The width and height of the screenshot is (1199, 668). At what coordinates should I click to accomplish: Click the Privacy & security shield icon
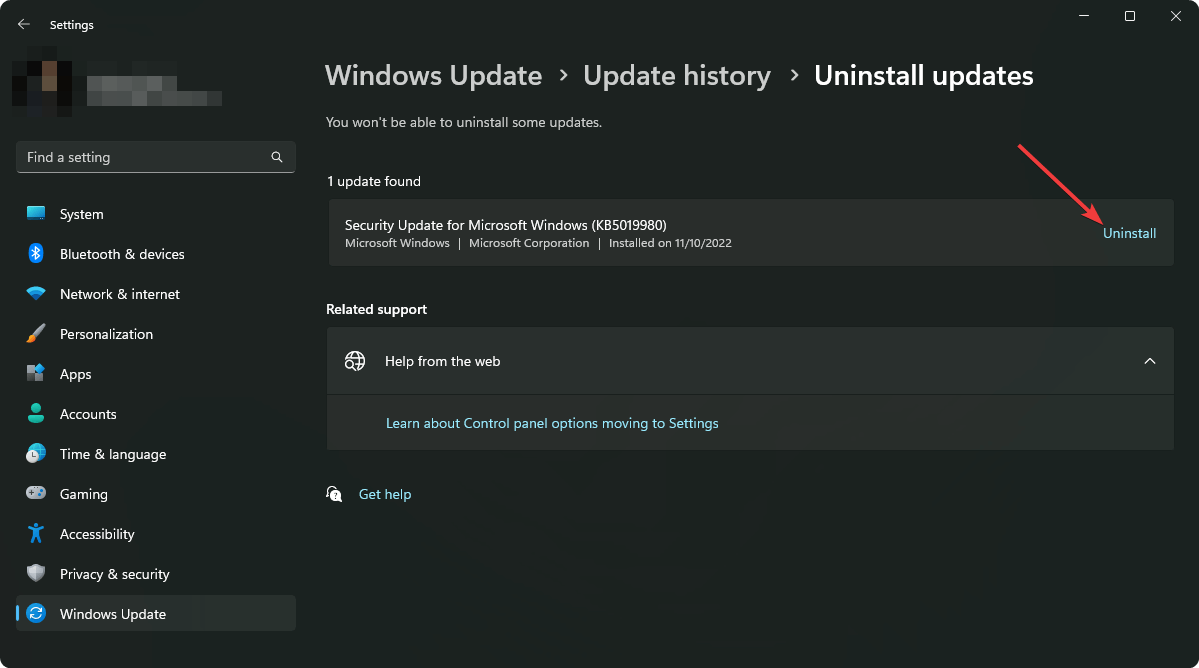coord(36,573)
